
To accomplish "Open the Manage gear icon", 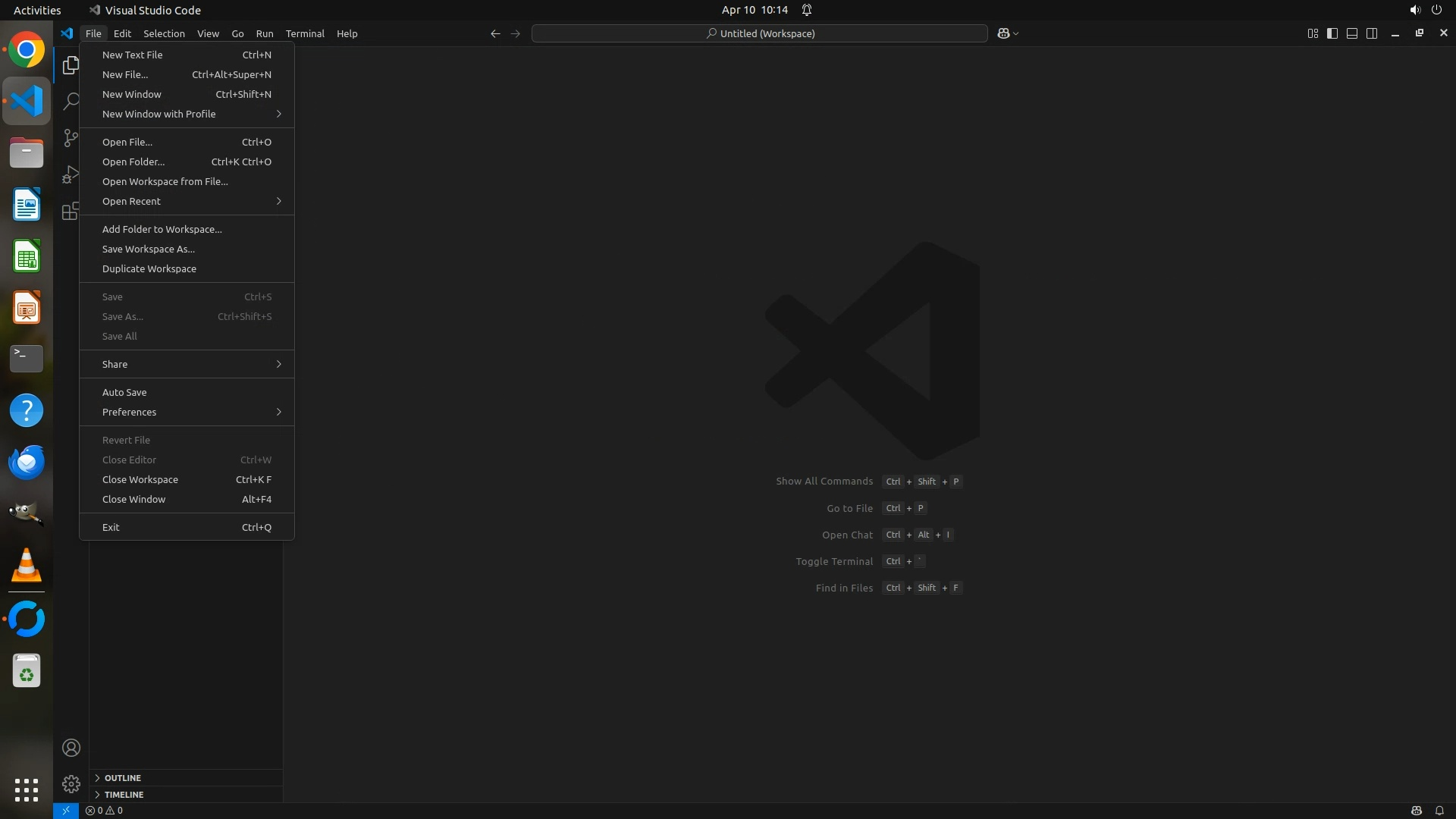I will click(71, 783).
